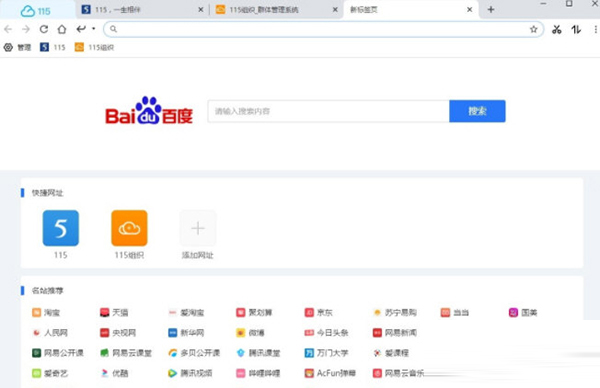Open the 网易公开课 site link

(x=58, y=353)
